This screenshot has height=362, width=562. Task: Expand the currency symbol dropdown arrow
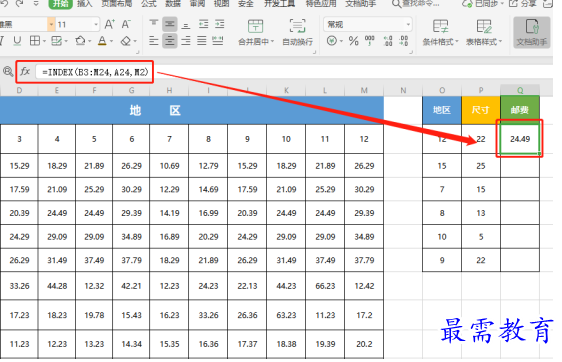click(341, 41)
